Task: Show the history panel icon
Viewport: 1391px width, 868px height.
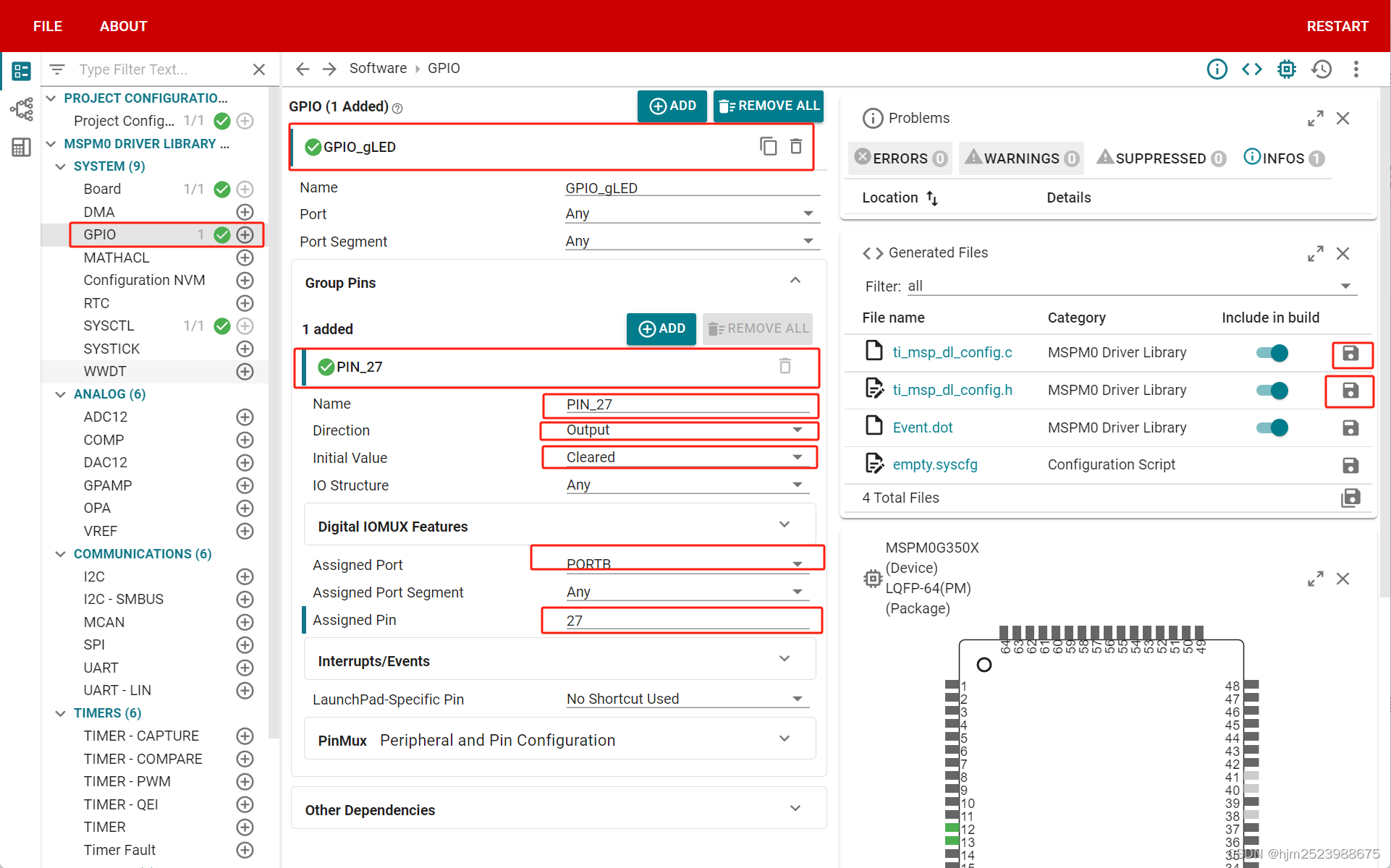Action: [x=1322, y=69]
